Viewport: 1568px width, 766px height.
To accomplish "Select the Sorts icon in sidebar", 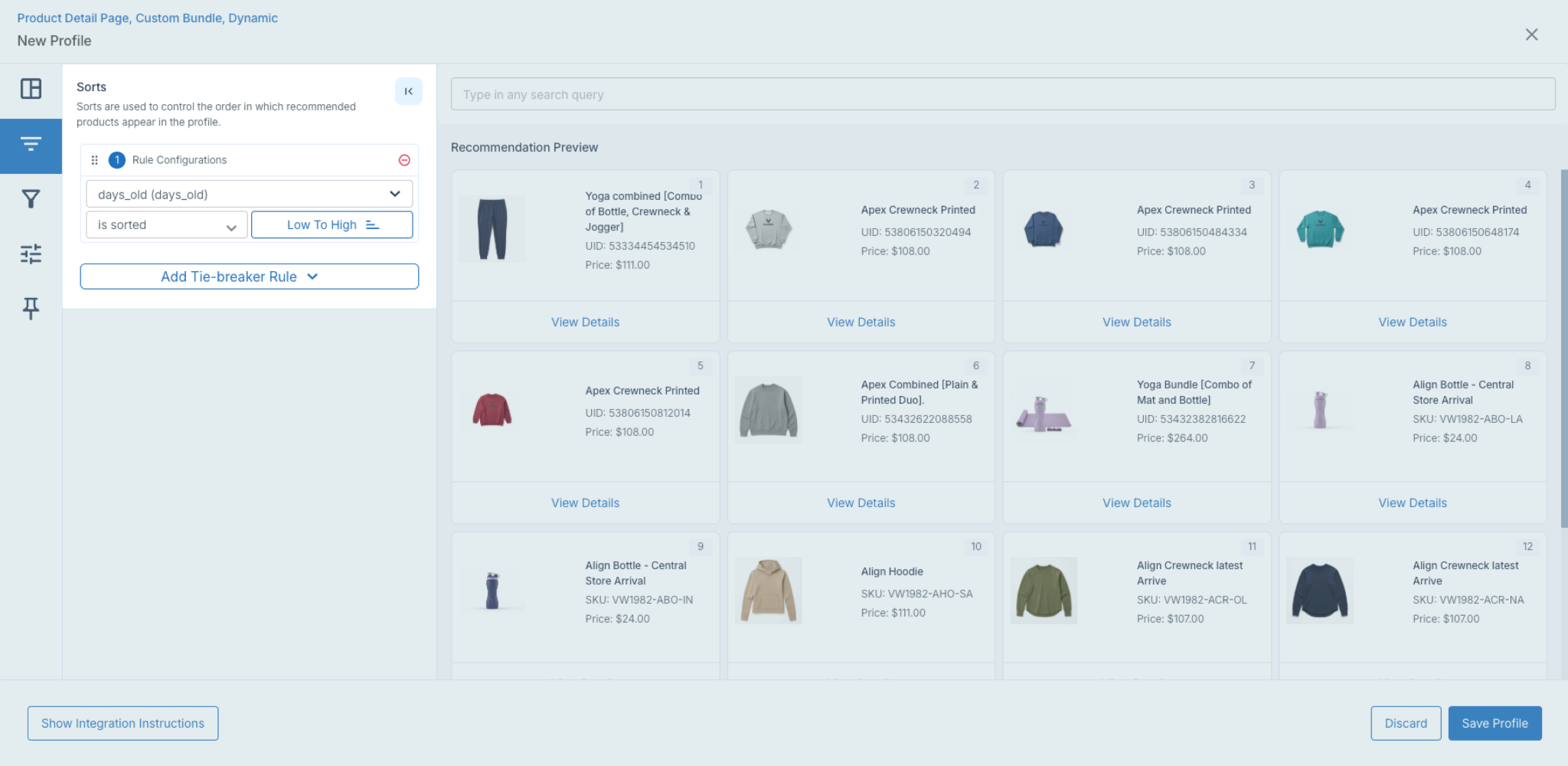I will tap(31, 145).
